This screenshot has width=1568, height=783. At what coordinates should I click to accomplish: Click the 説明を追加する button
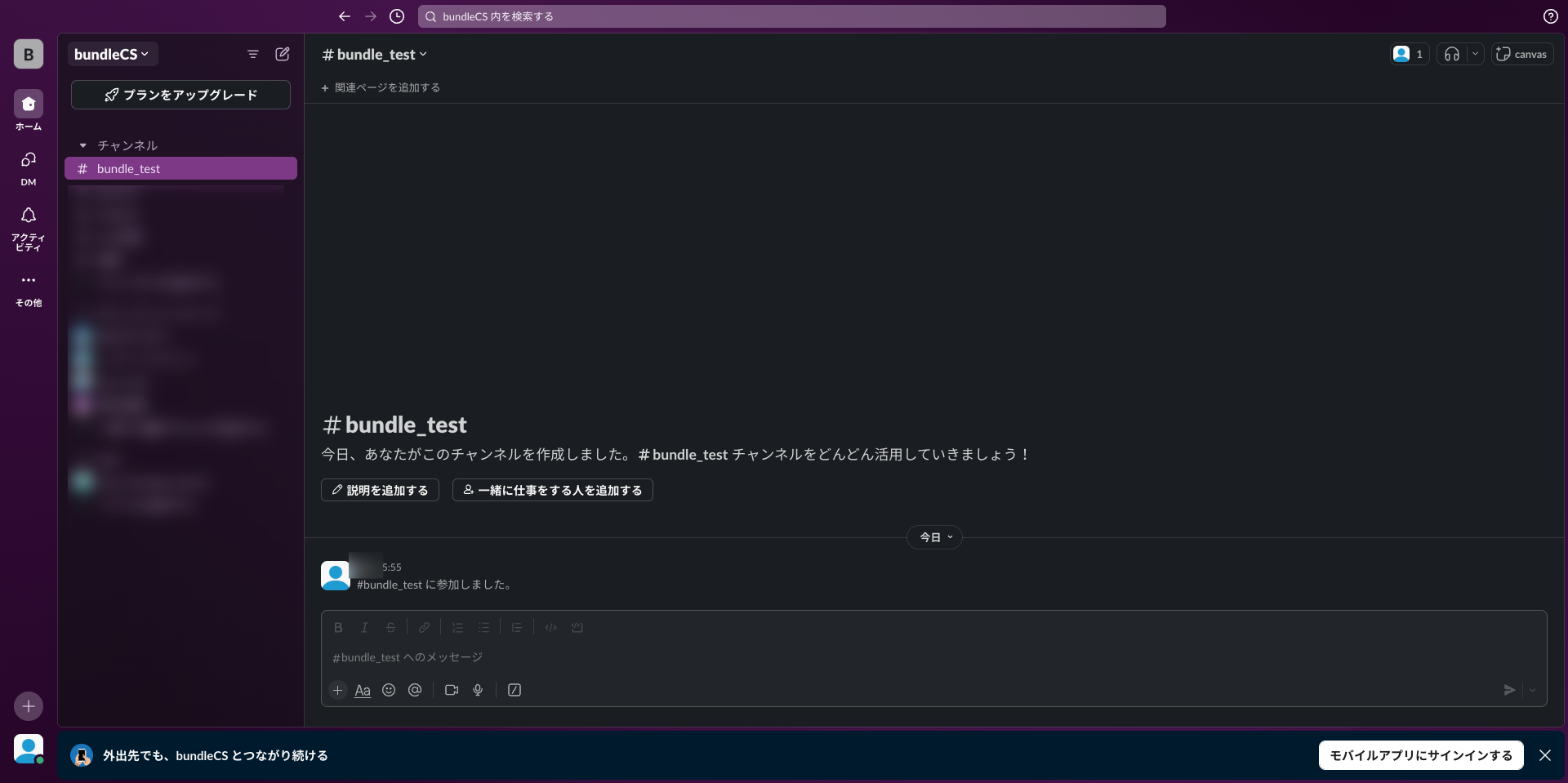click(380, 490)
